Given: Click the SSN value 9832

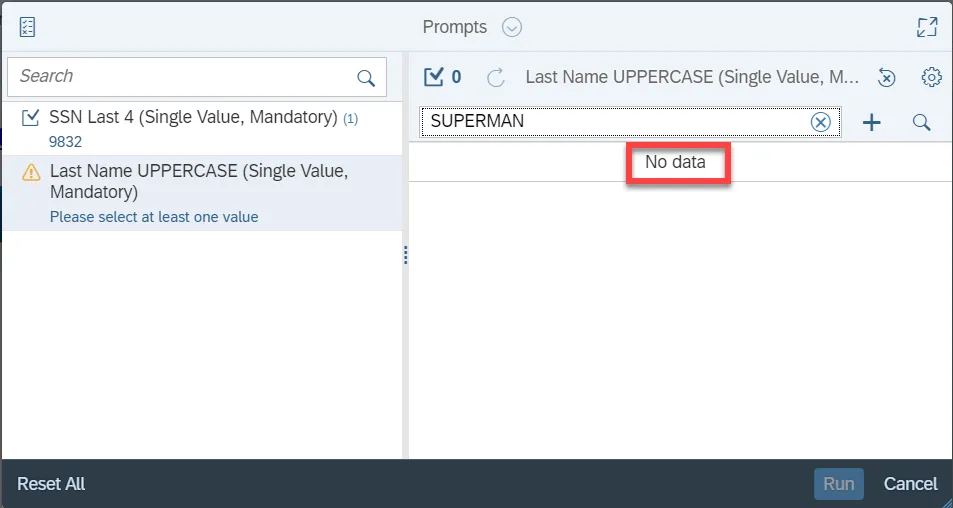Looking at the screenshot, I should [x=65, y=141].
